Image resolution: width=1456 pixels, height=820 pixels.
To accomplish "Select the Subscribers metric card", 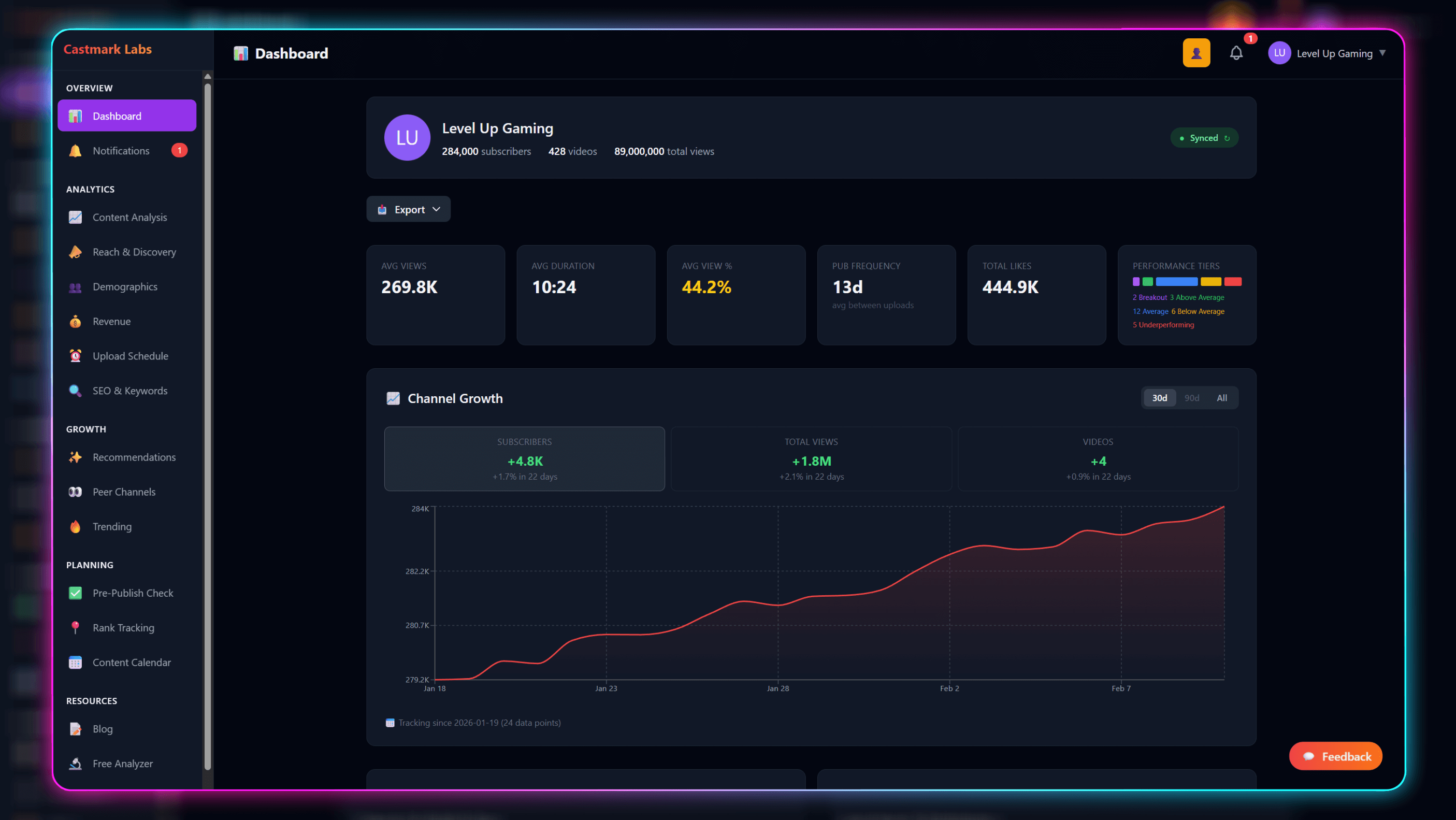I will [x=524, y=458].
